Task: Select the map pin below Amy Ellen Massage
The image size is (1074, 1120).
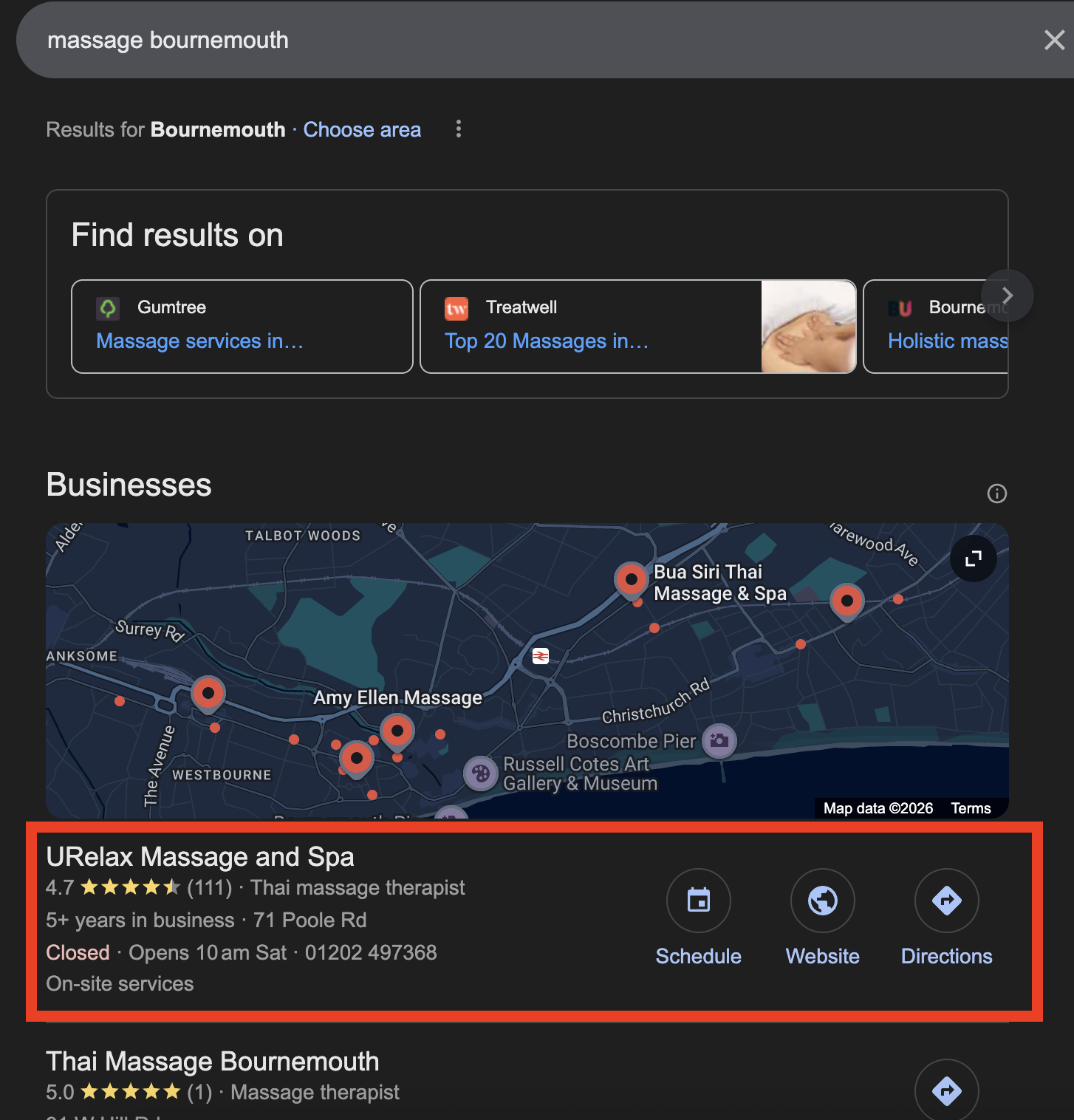Action: [357, 759]
